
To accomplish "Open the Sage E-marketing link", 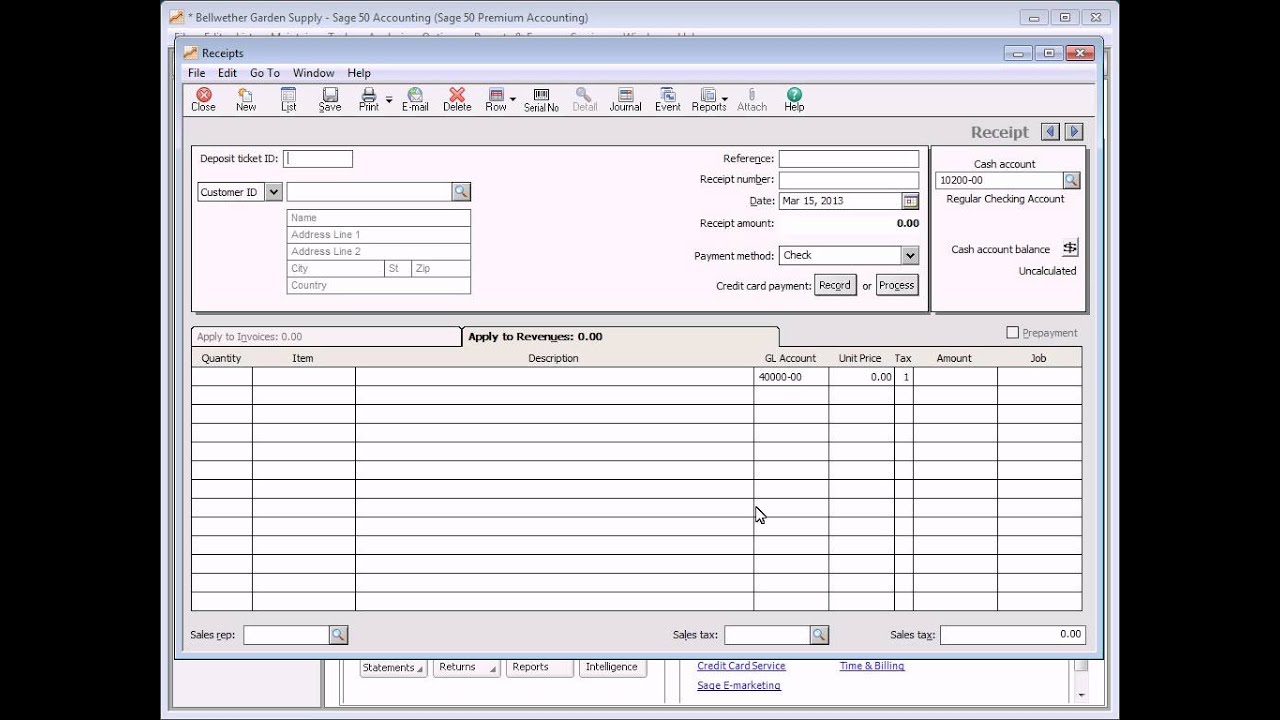I will [739, 685].
